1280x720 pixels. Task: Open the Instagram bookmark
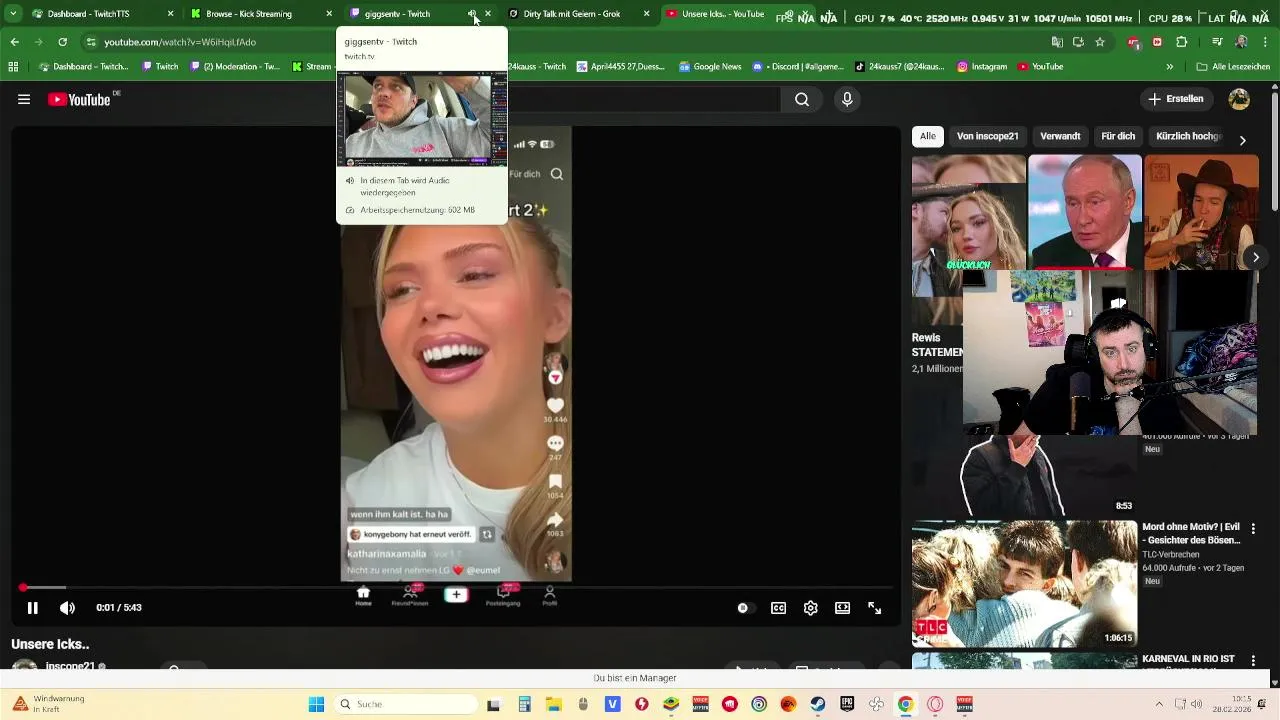click(981, 67)
